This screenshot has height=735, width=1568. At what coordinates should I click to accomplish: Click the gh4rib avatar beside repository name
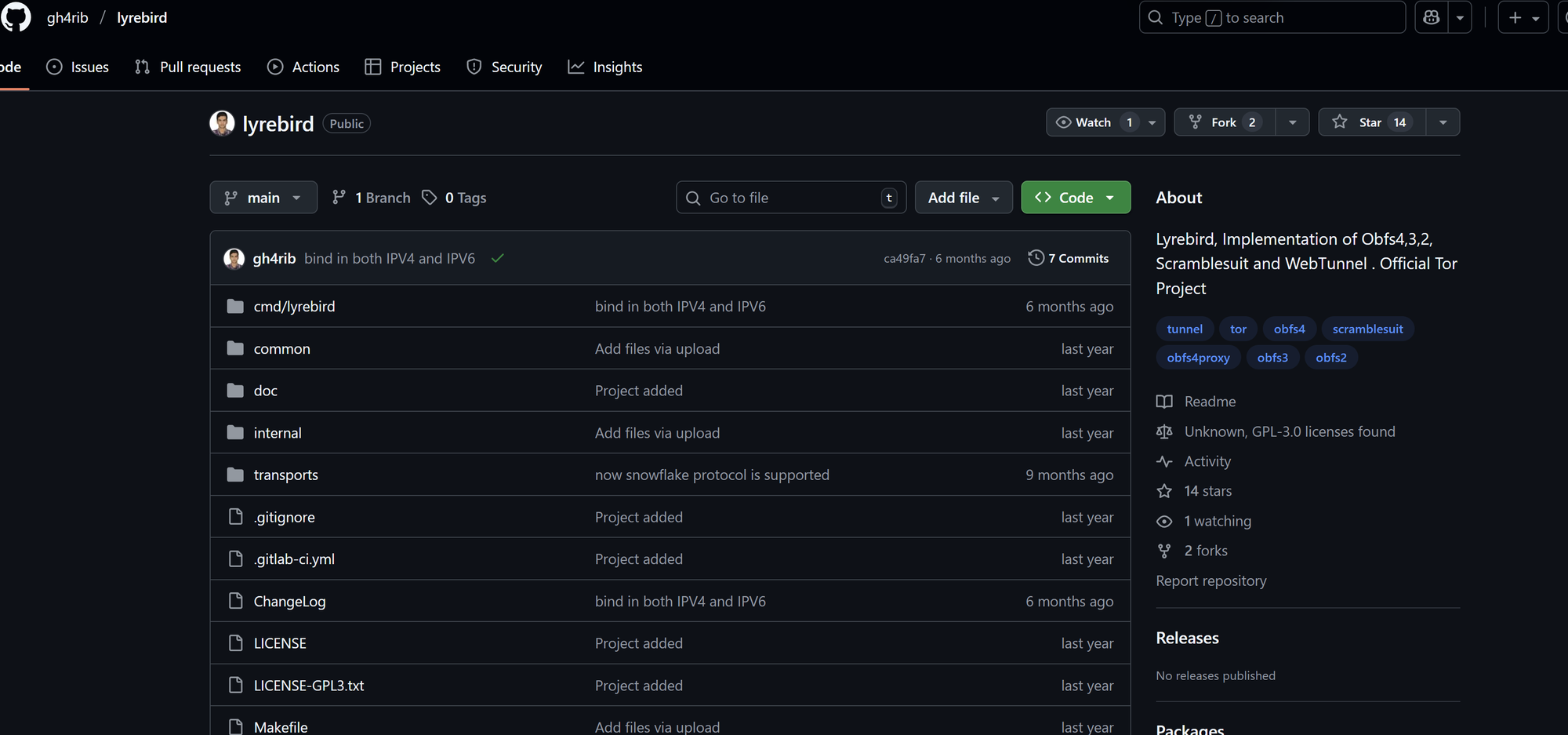pos(222,123)
